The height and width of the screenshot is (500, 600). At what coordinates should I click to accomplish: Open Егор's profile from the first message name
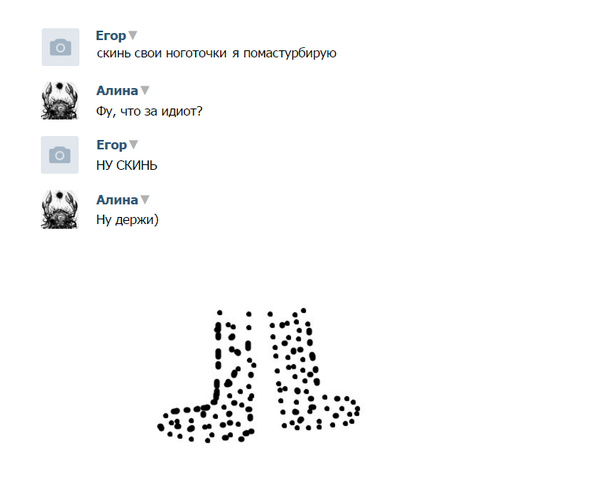[111, 36]
